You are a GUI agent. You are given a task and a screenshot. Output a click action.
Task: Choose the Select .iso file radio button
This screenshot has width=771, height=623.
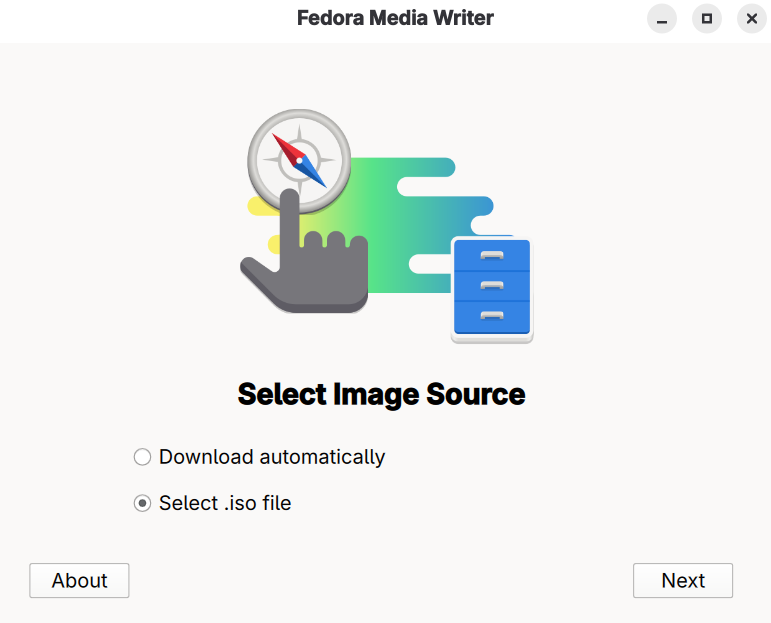142,503
